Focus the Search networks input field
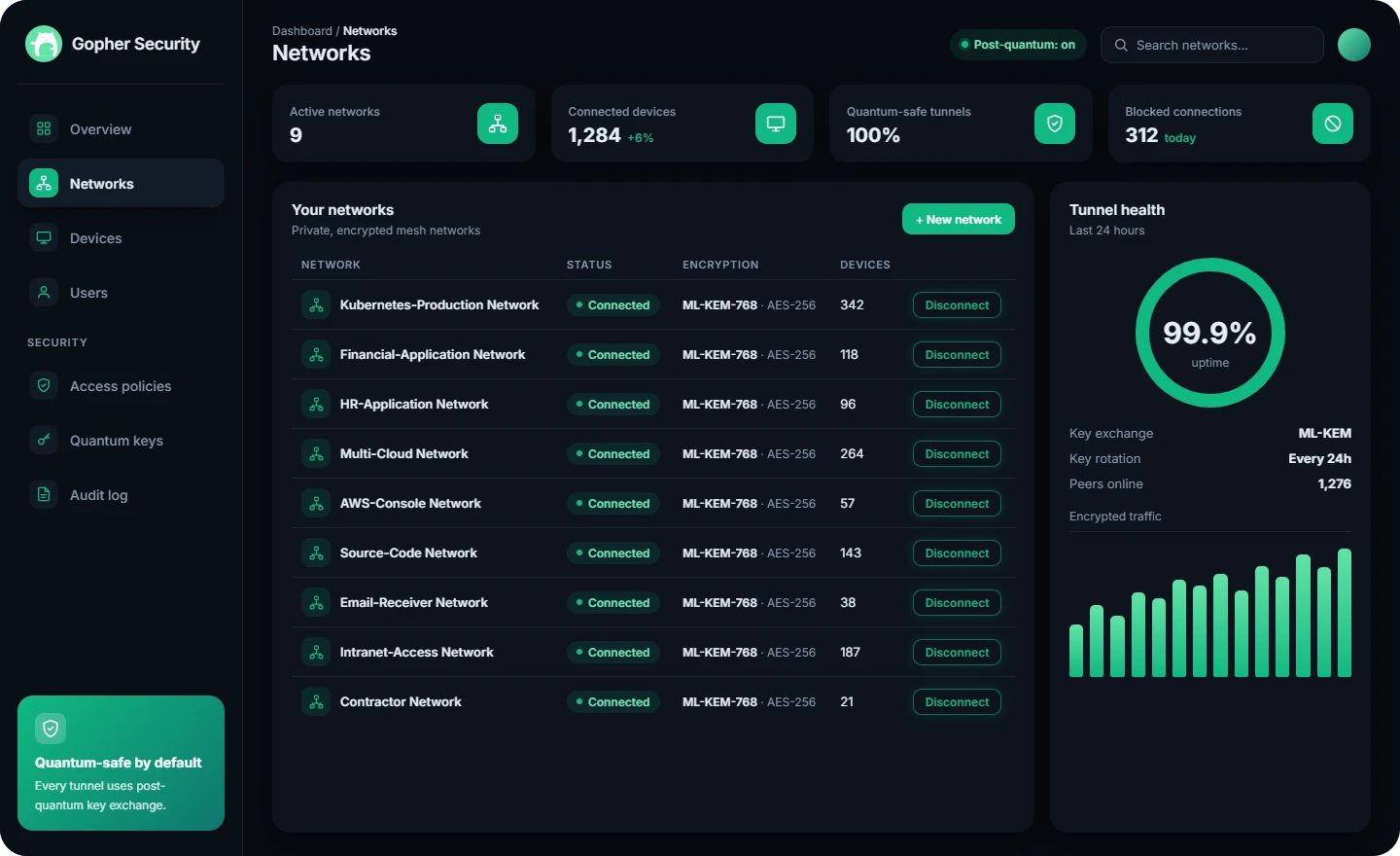Image resolution: width=1400 pixels, height=856 pixels. 1212,45
